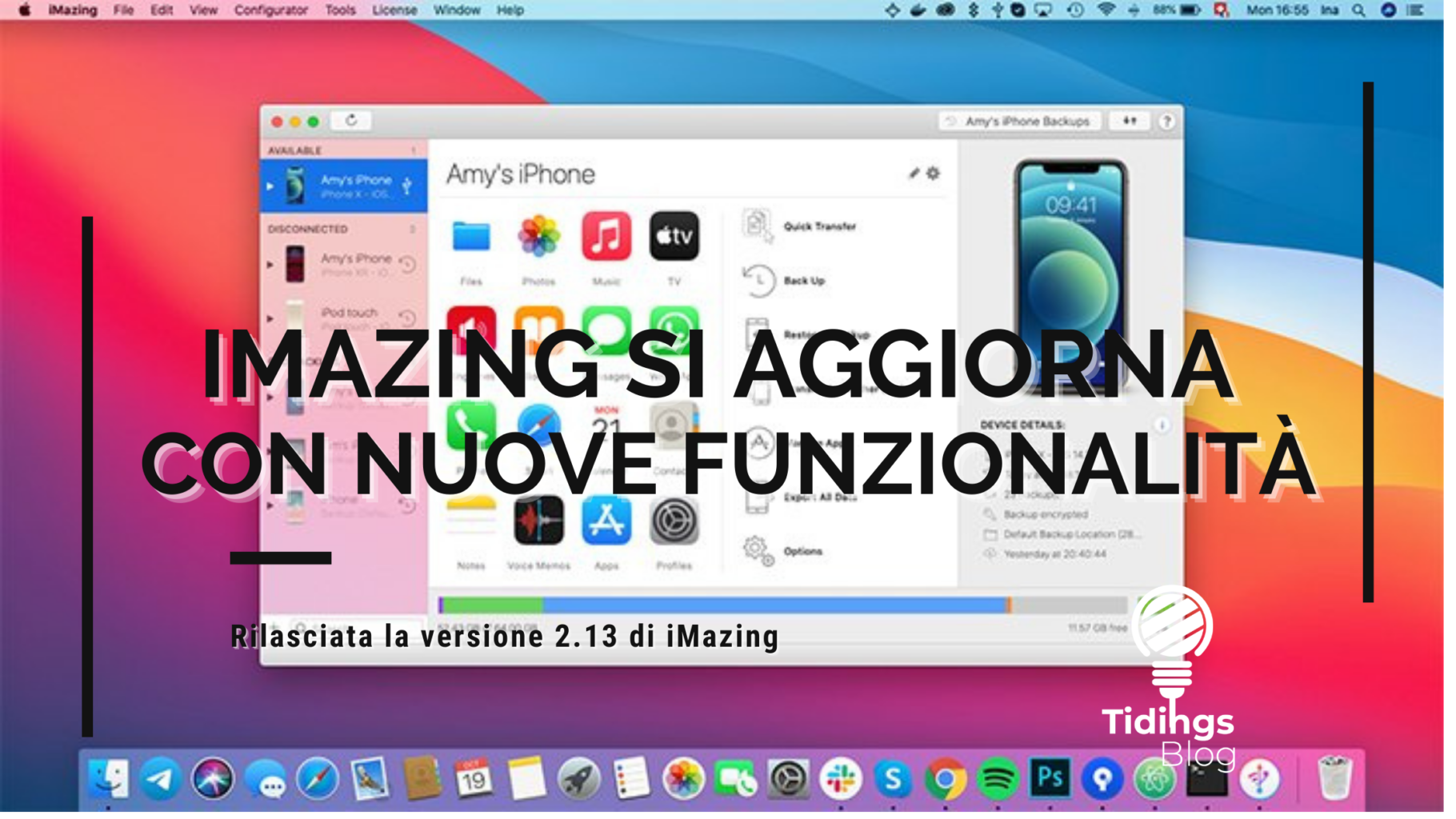This screenshot has height=819, width=1456.
Task: Open the File menu
Action: tap(124, 10)
